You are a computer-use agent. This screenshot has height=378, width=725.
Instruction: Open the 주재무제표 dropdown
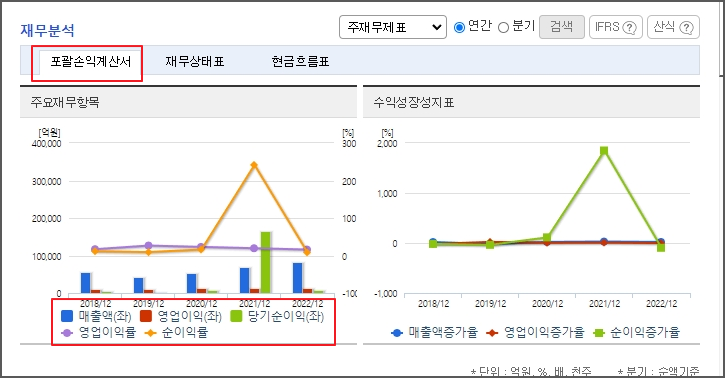pos(393,27)
